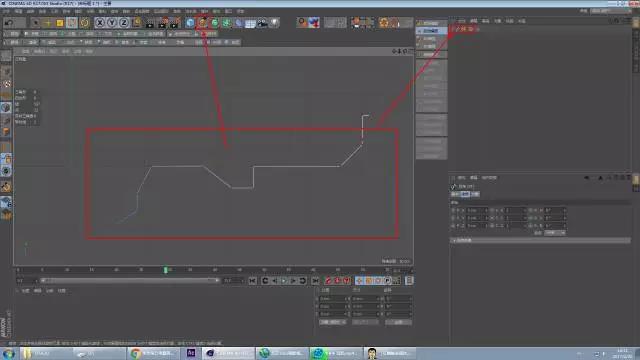Open object coordinate mode dropdown below position fields
Image resolution: width=640 pixels, height=360 pixels.
333,322
